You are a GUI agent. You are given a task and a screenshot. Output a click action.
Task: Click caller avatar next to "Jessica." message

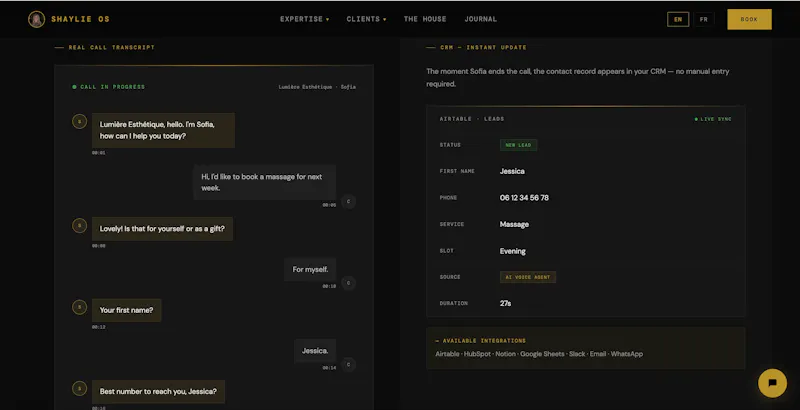click(x=348, y=364)
